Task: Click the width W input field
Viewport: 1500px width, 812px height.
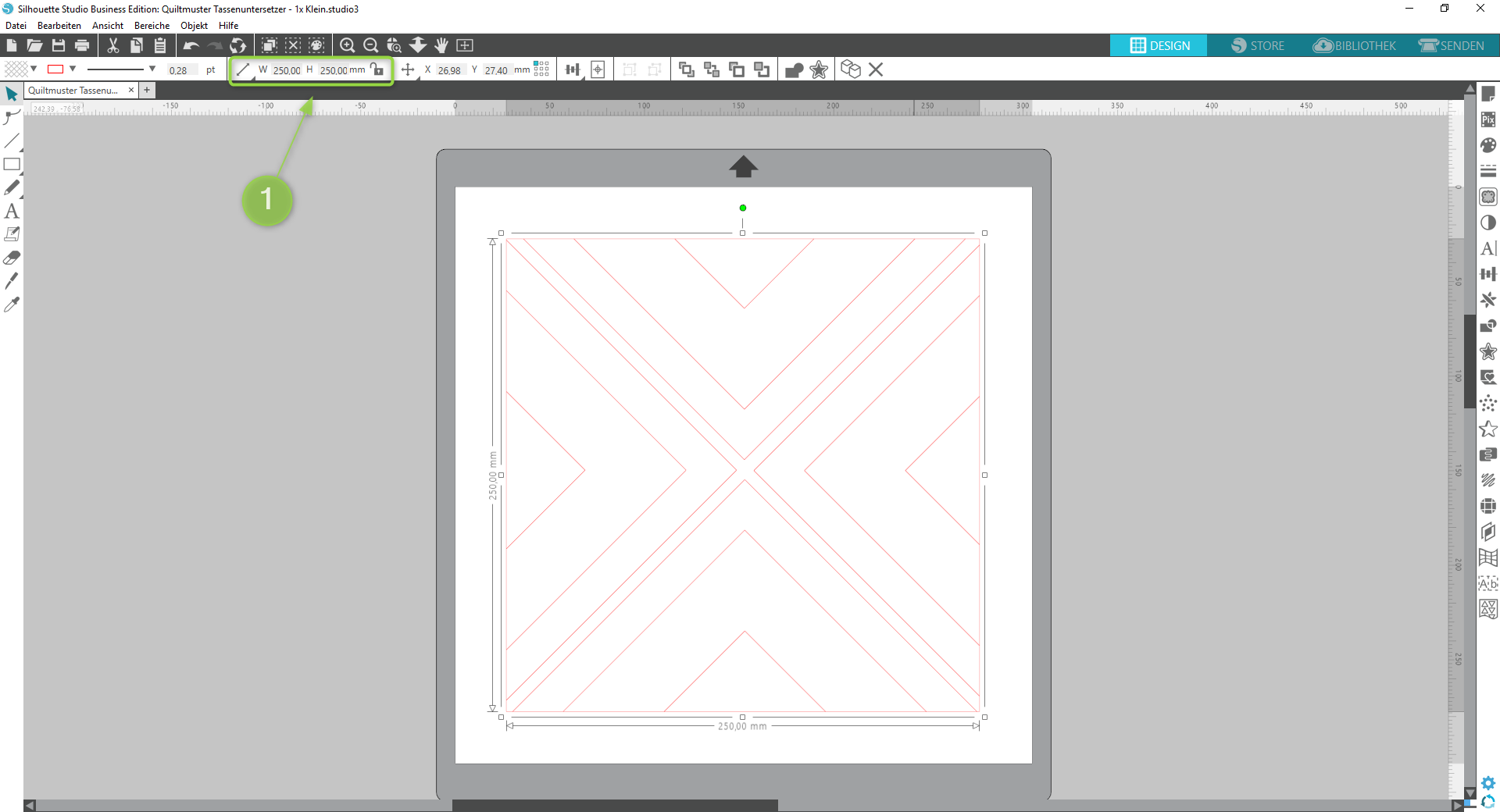Action: coord(286,70)
